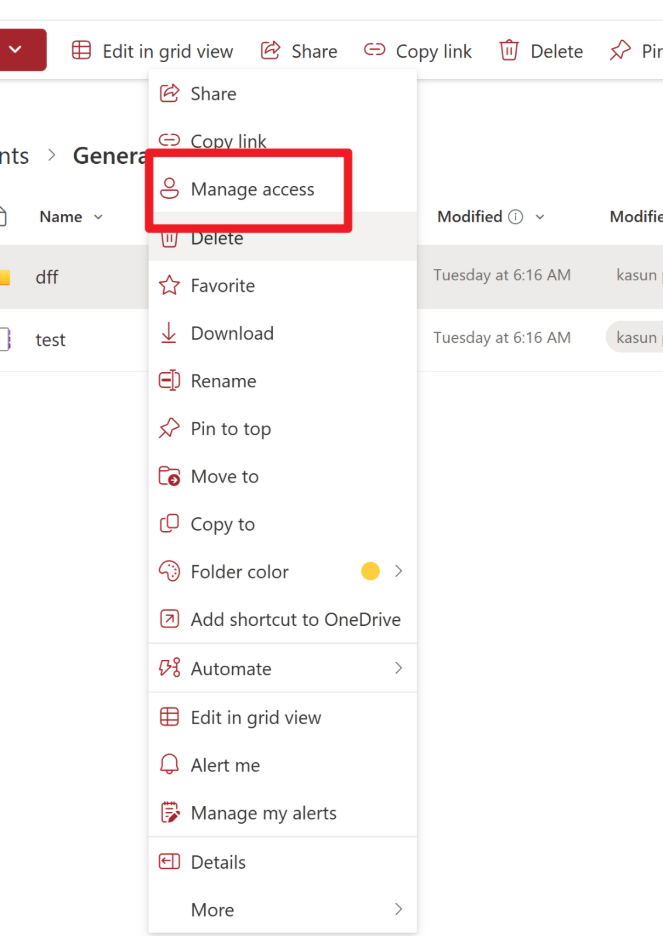Expand the Folder color submenu arrow

coord(399,571)
